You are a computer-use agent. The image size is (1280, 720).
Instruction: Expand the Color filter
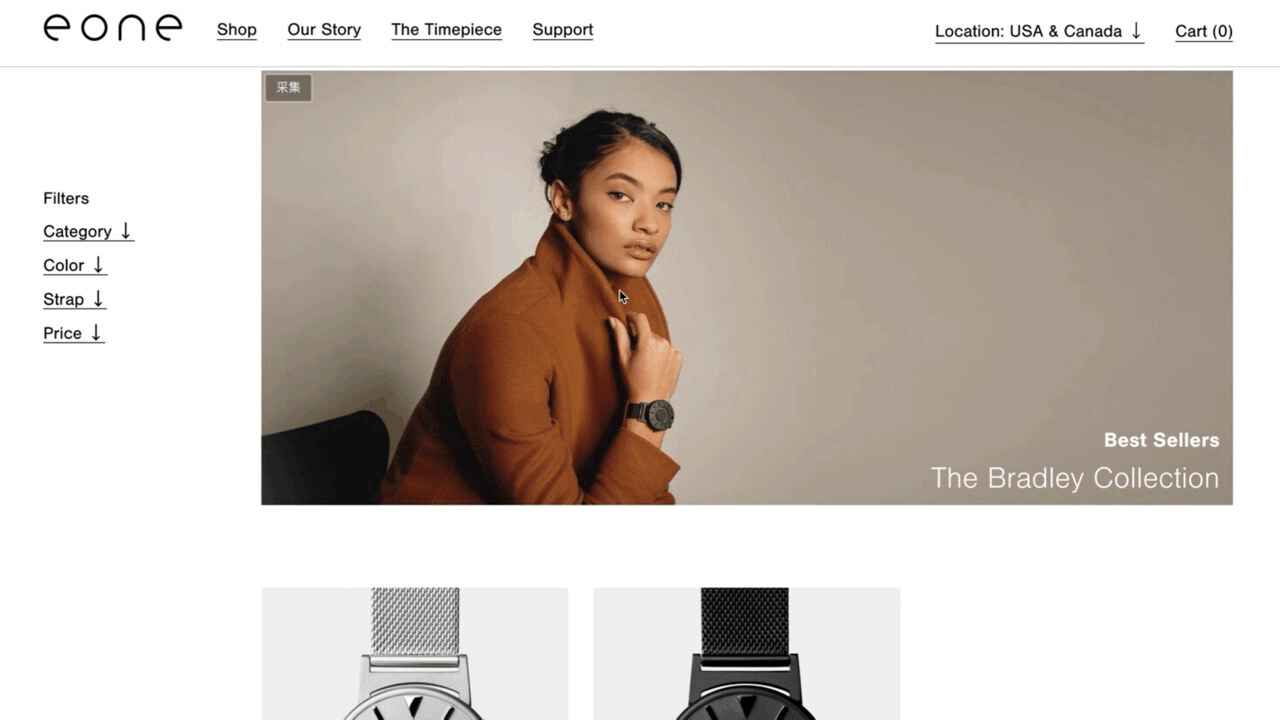pyautogui.click(x=74, y=265)
